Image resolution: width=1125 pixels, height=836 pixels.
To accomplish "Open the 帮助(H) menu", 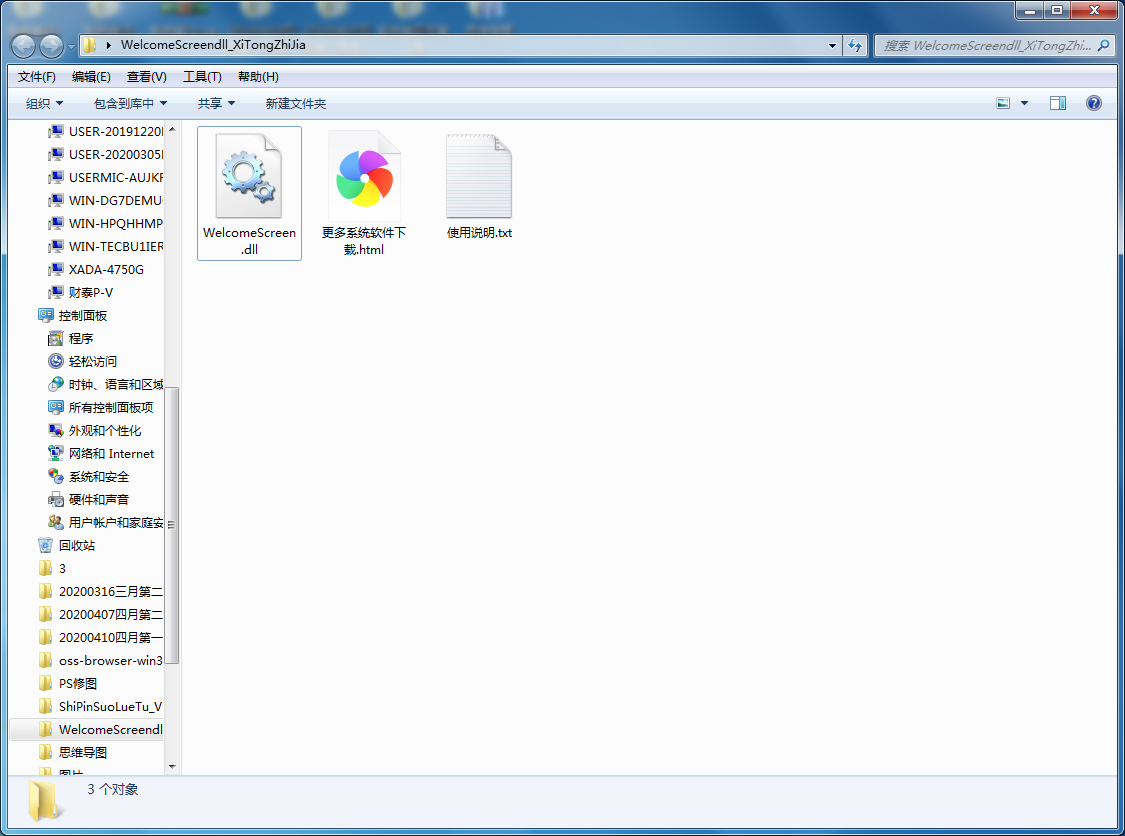I will (258, 77).
